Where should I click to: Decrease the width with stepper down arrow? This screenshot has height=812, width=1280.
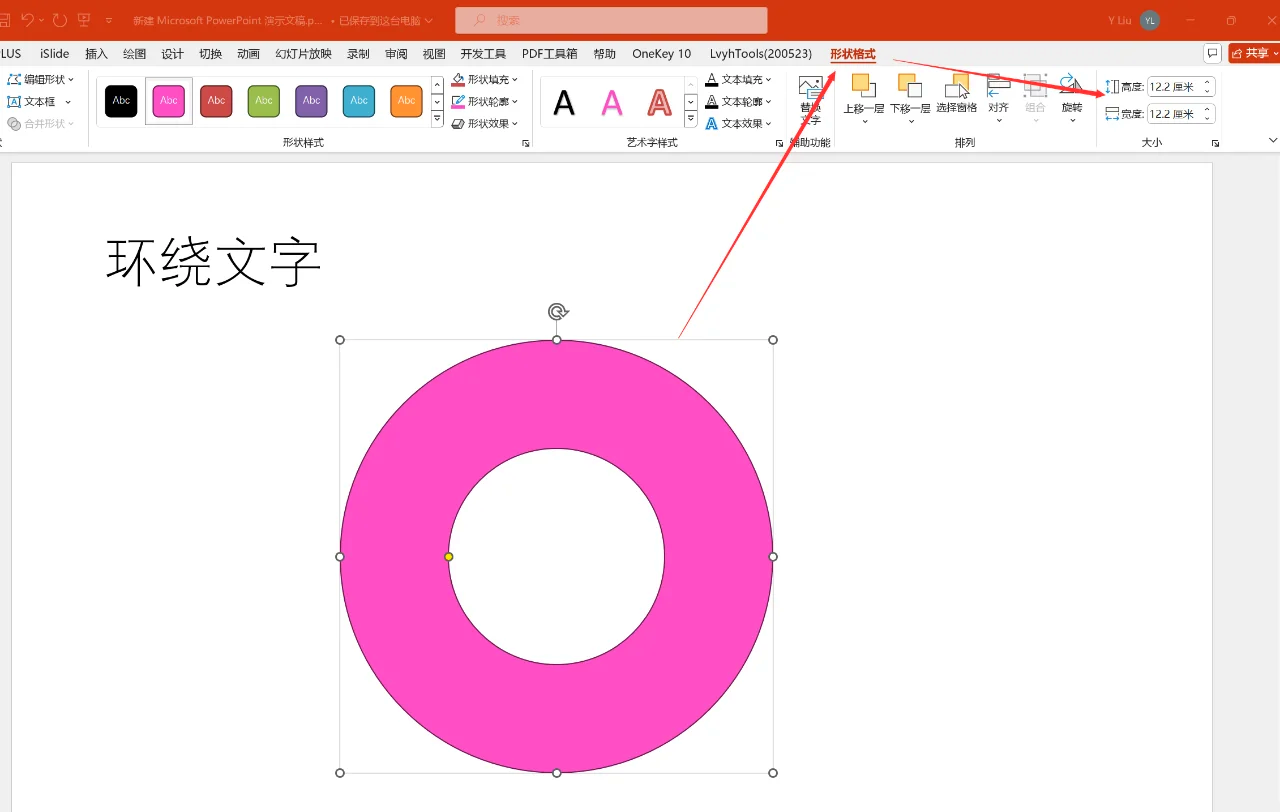[x=1207, y=119]
